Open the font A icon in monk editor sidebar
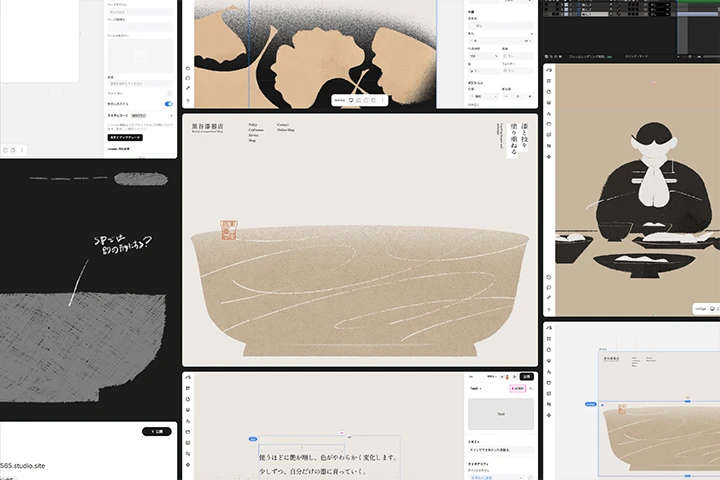720x480 pixels. pyautogui.click(x=549, y=113)
